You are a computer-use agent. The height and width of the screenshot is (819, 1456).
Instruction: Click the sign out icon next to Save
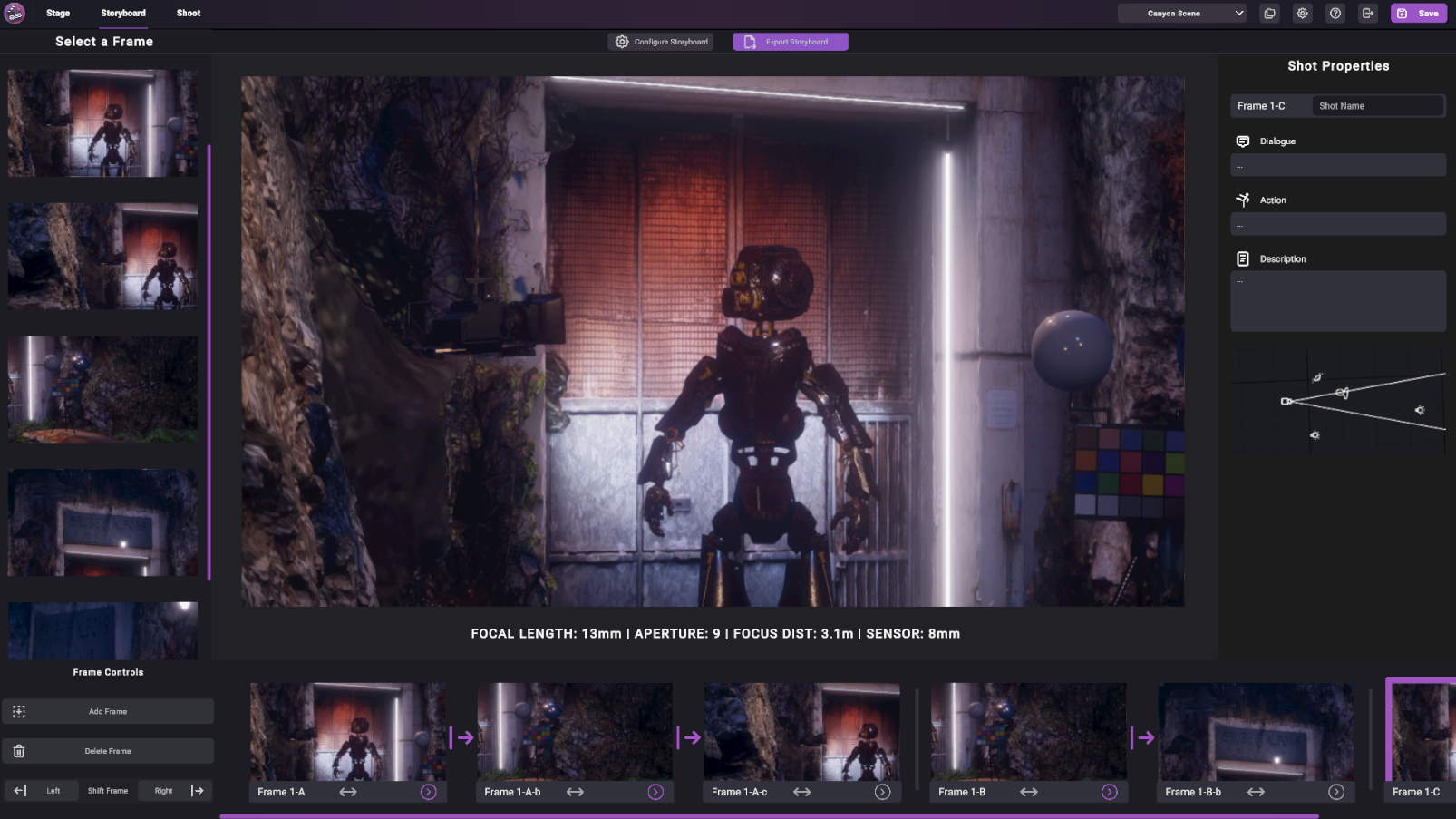click(1368, 13)
